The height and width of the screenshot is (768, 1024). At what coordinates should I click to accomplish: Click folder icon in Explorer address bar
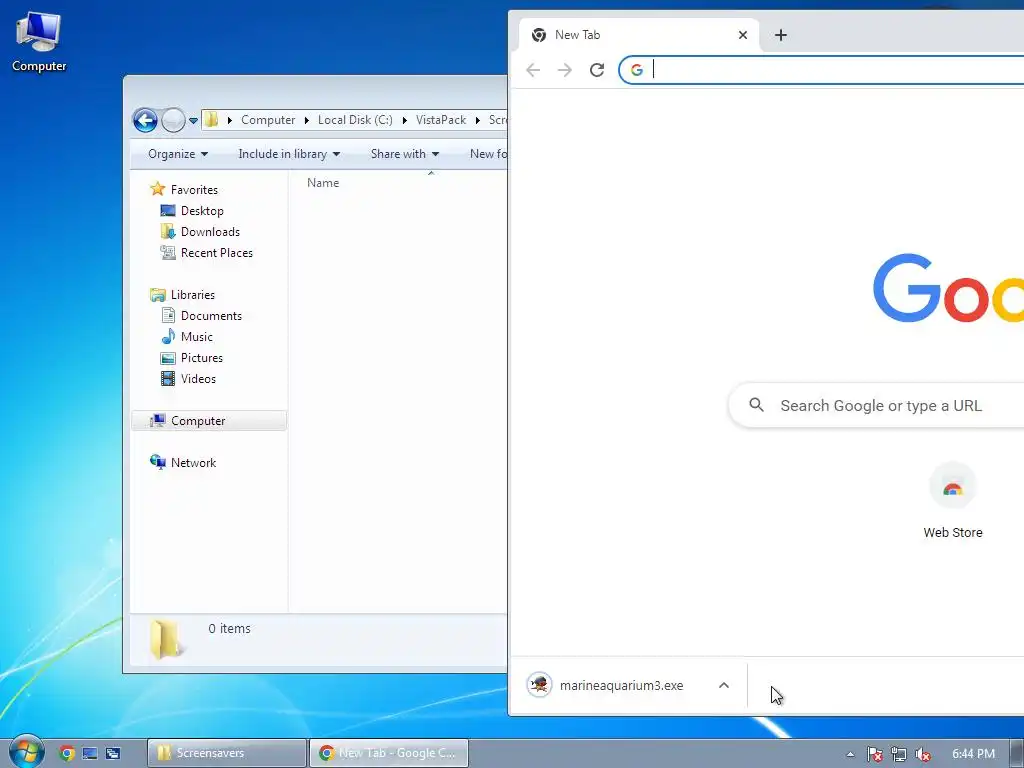click(x=212, y=120)
